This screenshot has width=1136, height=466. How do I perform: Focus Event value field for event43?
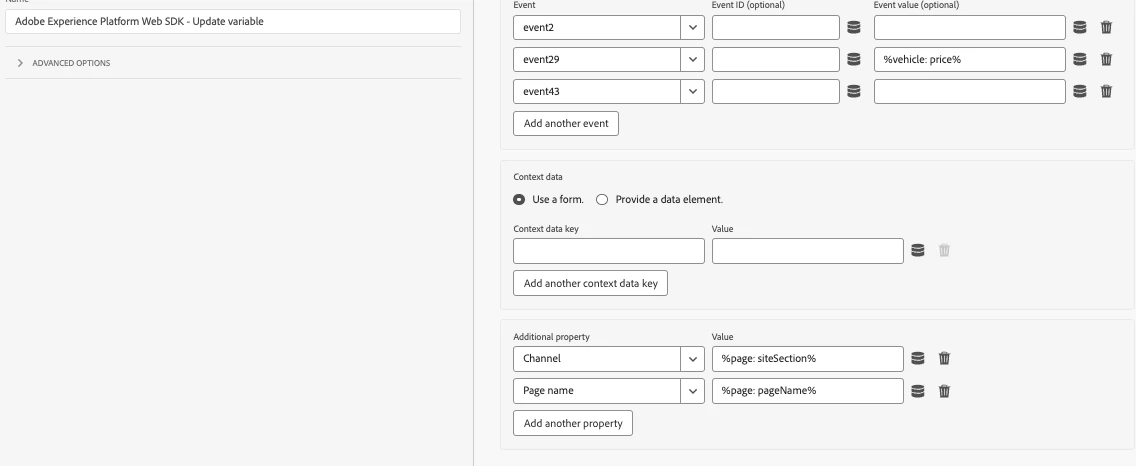click(x=970, y=91)
